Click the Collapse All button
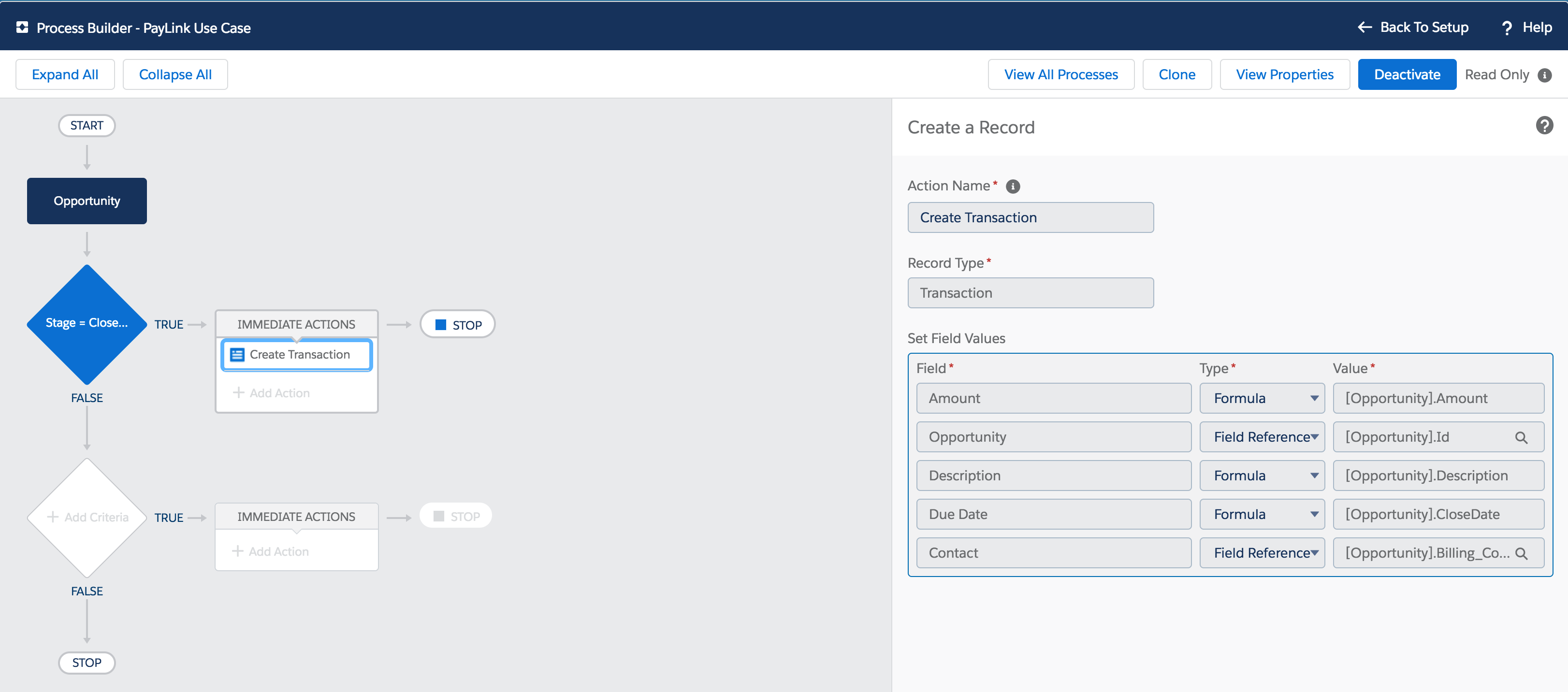Viewport: 1568px width, 692px height. (175, 75)
